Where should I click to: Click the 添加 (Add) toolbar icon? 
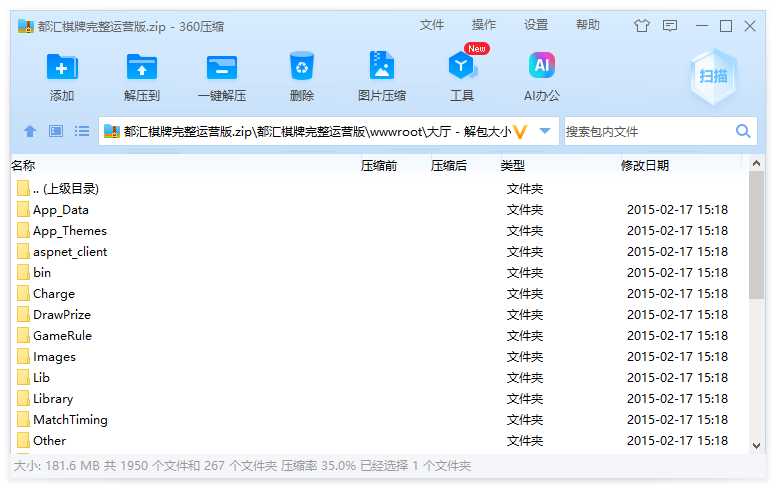point(62,67)
